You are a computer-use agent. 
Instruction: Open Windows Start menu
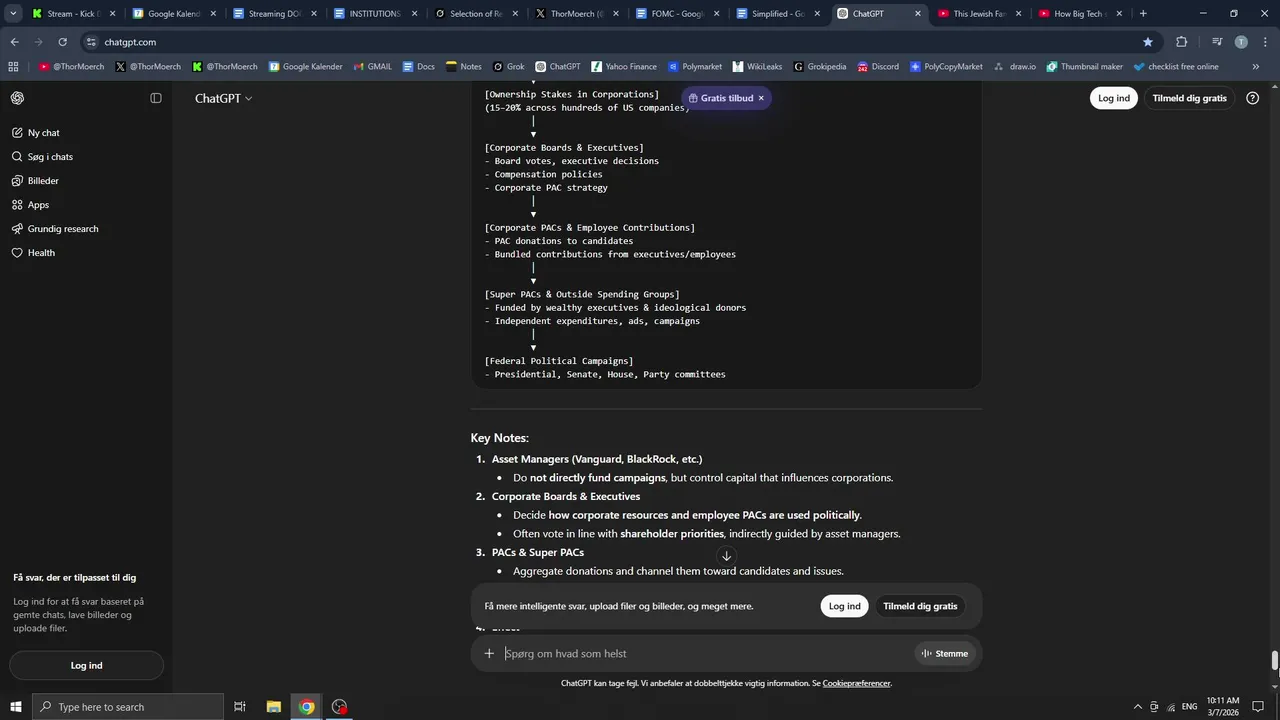16,707
